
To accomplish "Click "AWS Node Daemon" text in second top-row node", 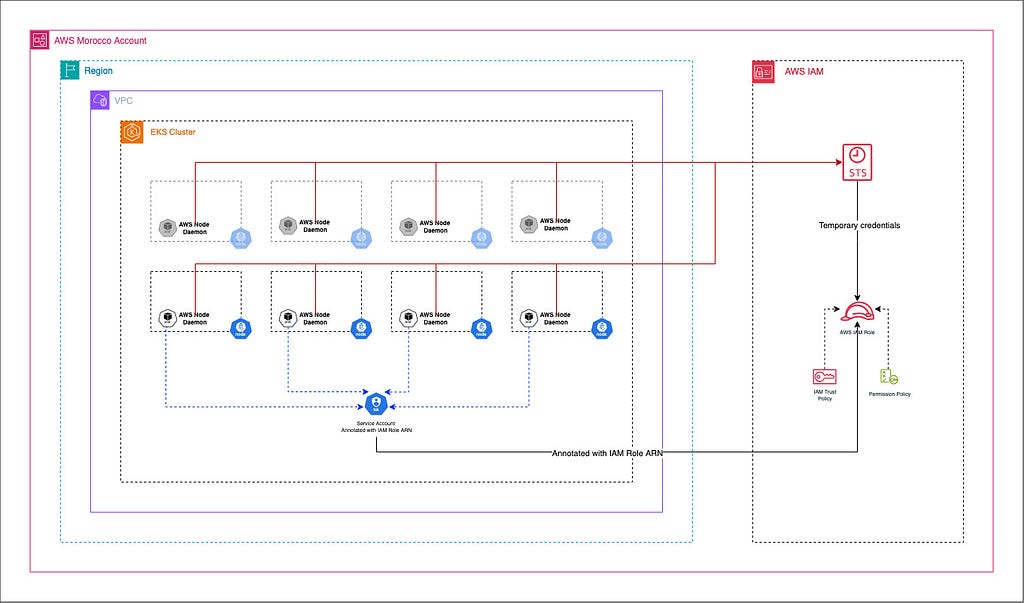I will click(x=315, y=225).
